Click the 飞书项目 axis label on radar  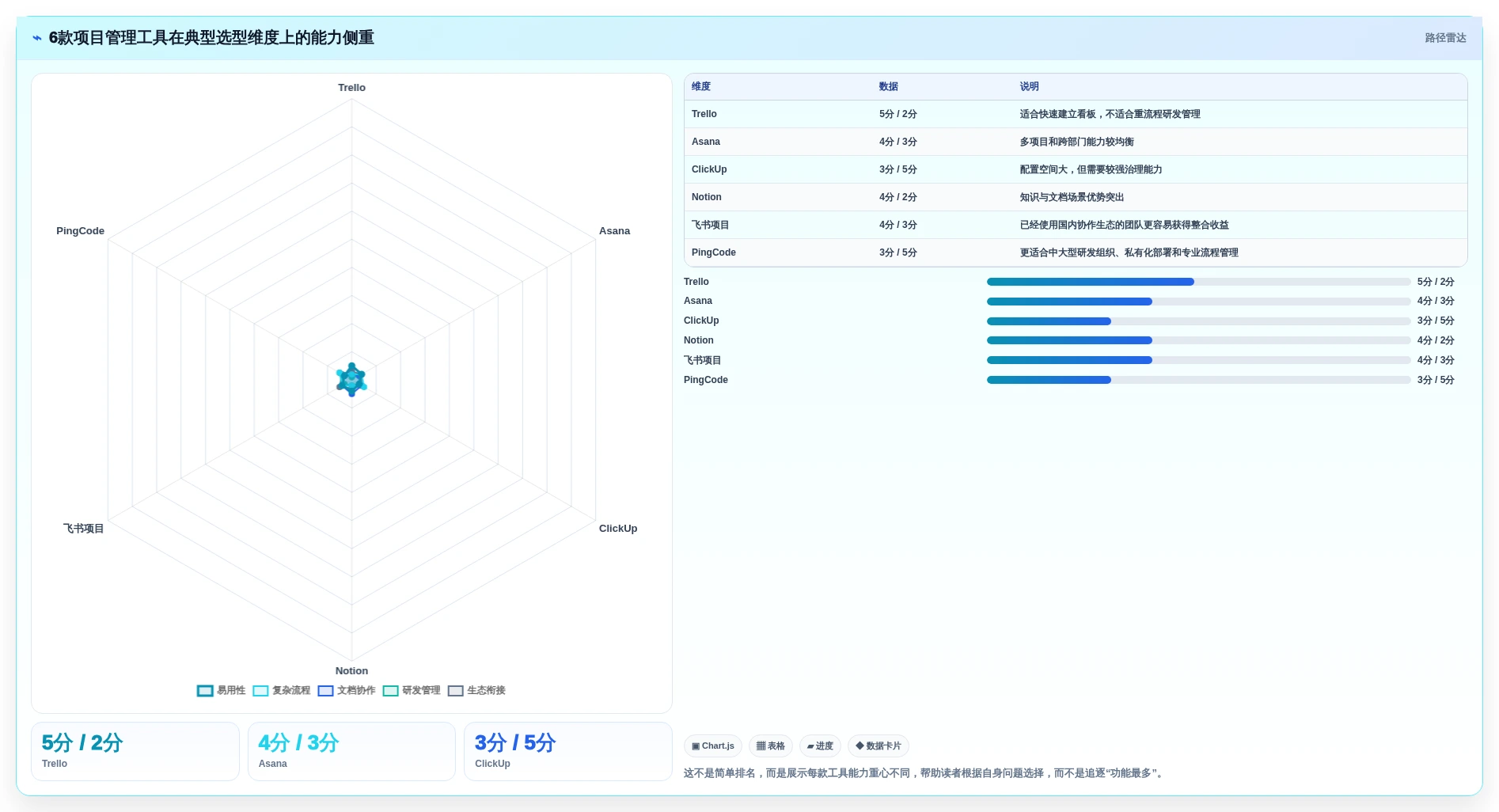[84, 529]
